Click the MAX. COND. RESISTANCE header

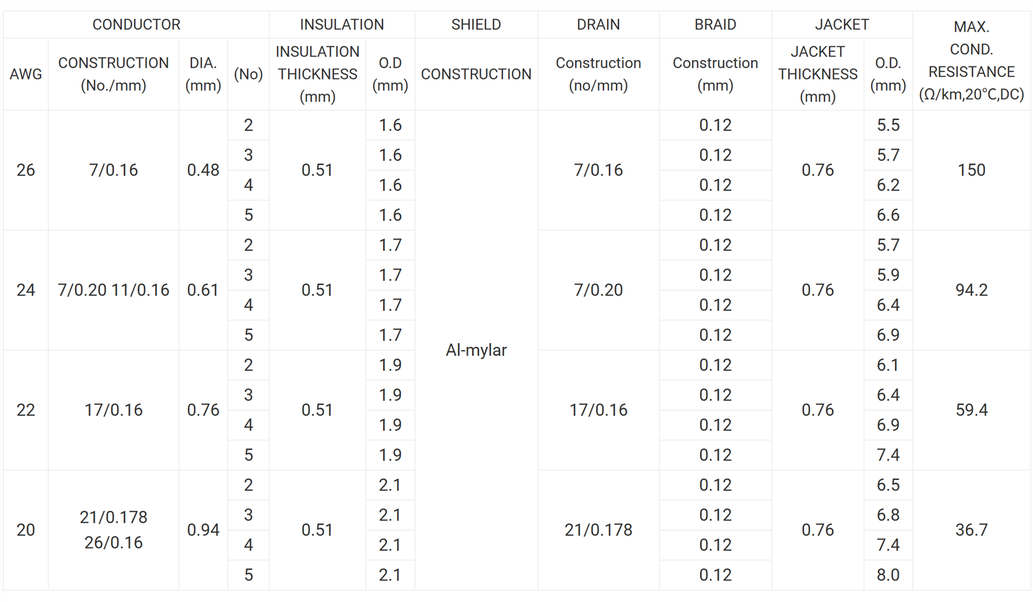pyautogui.click(x=971, y=60)
